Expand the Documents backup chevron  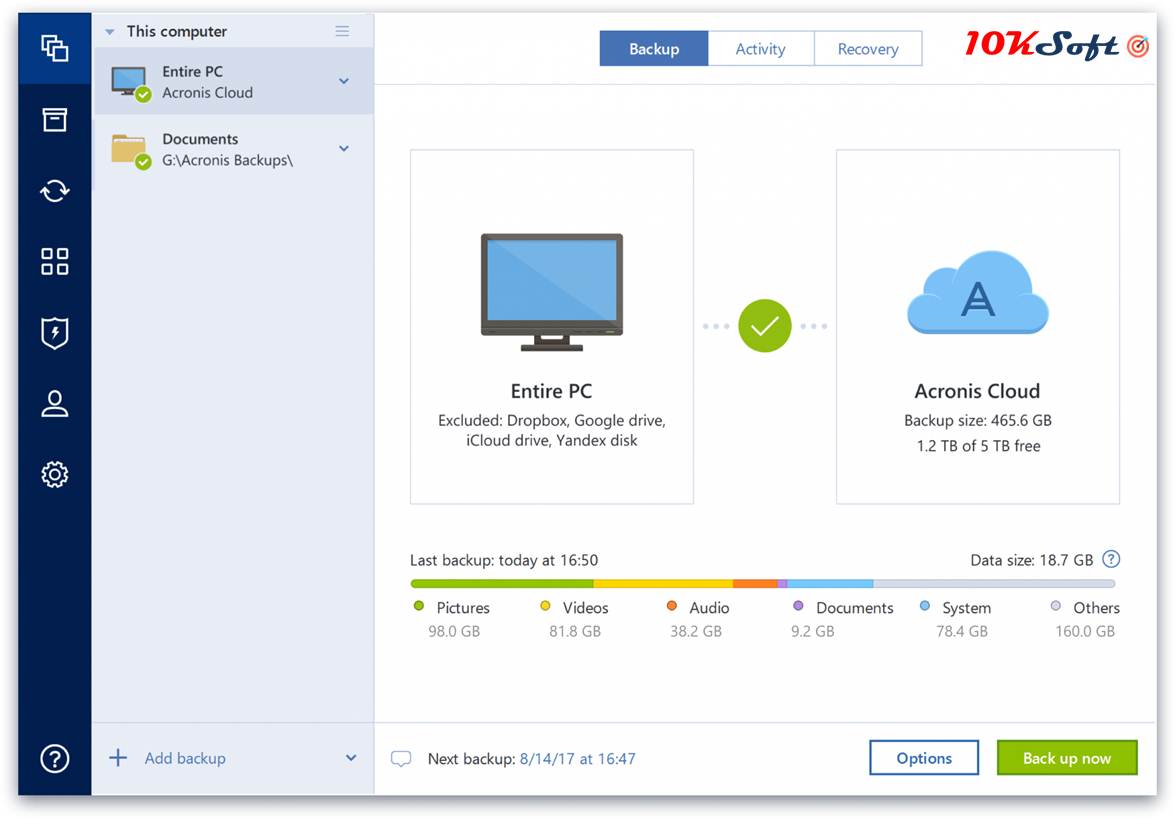pyautogui.click(x=343, y=148)
